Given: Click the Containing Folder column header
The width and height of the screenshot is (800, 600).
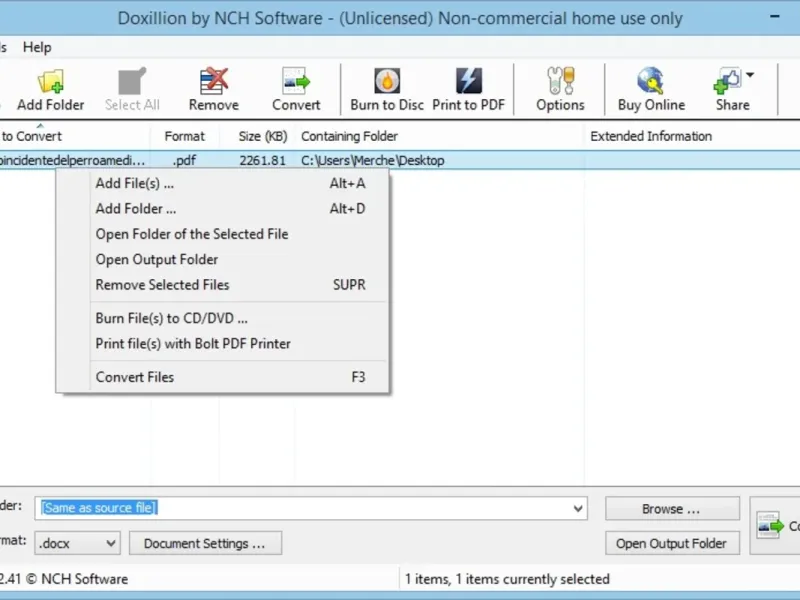Looking at the screenshot, I should [x=439, y=136].
